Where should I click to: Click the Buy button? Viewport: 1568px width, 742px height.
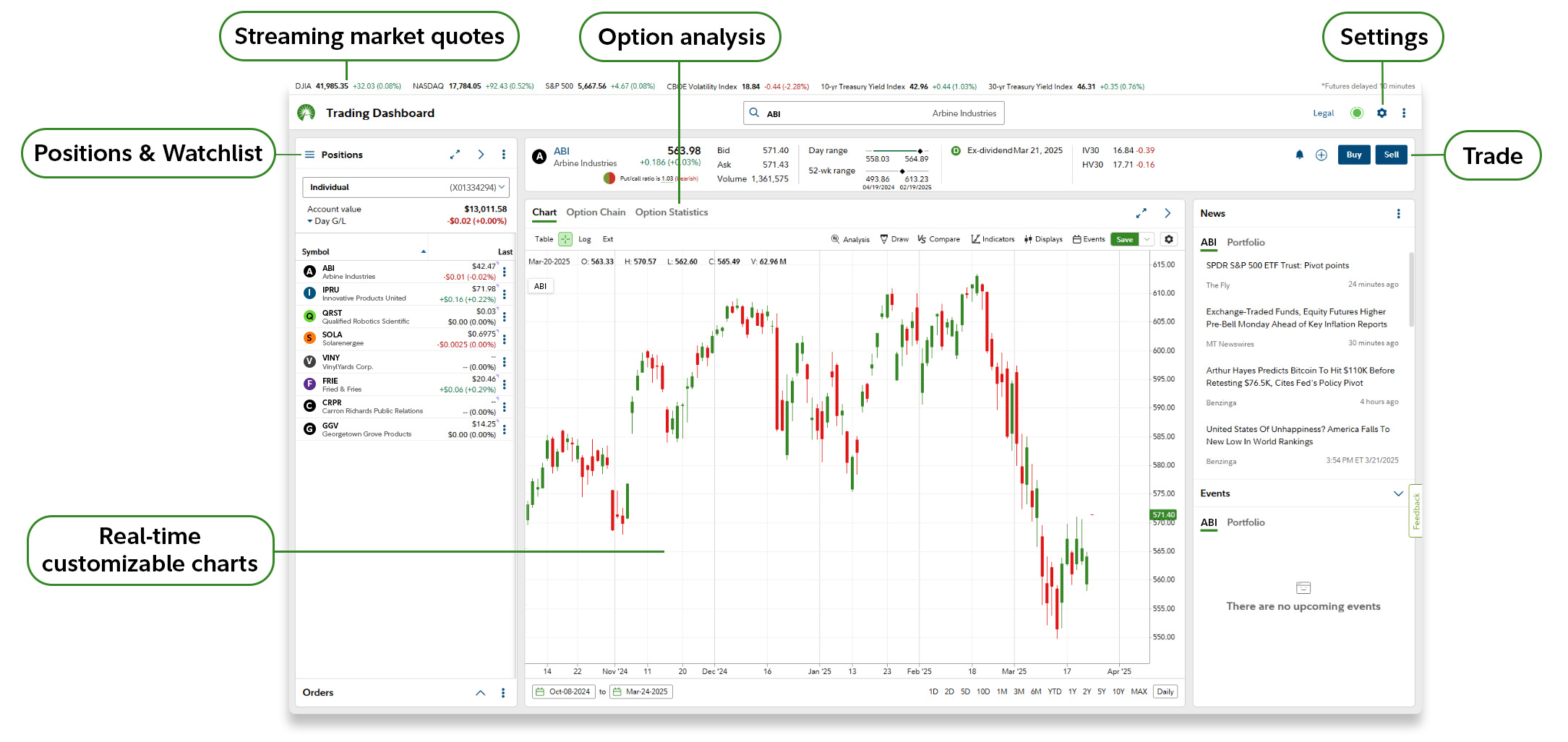(x=1353, y=155)
